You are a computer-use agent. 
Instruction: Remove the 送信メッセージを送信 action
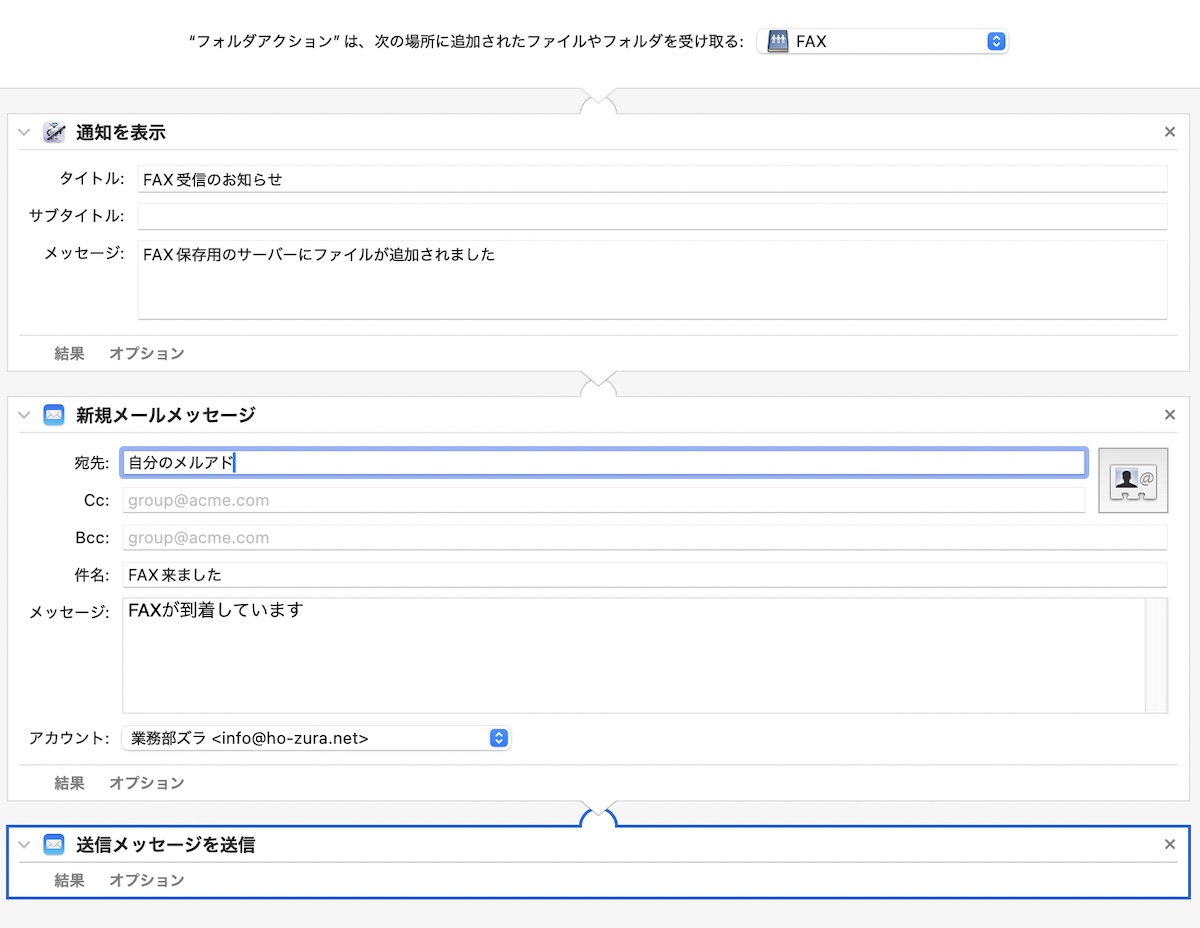1169,845
